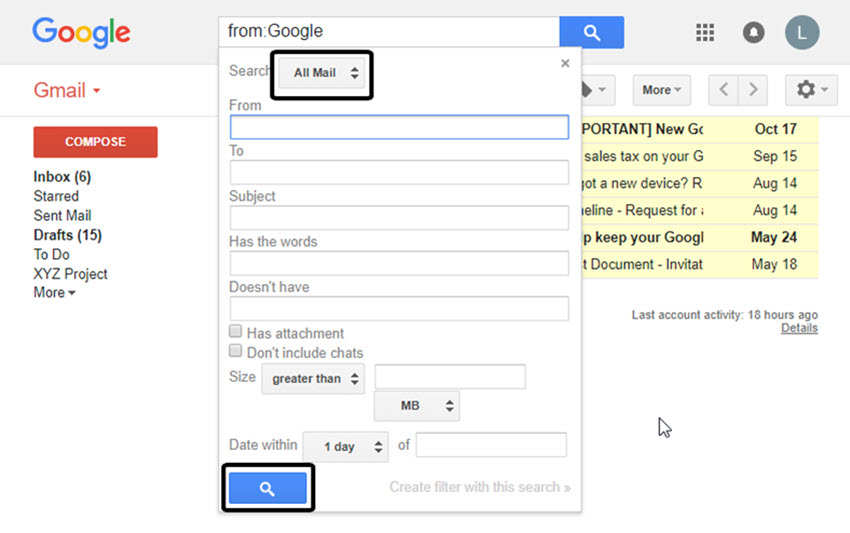Go to older messages with right arrow
Viewport: 850px width, 533px height.
coord(752,89)
